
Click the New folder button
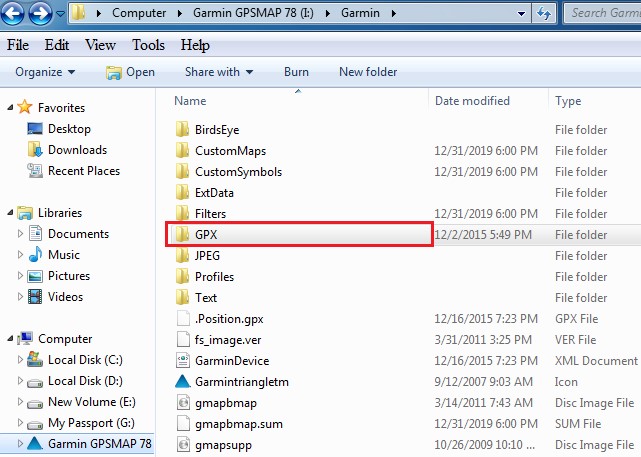368,72
